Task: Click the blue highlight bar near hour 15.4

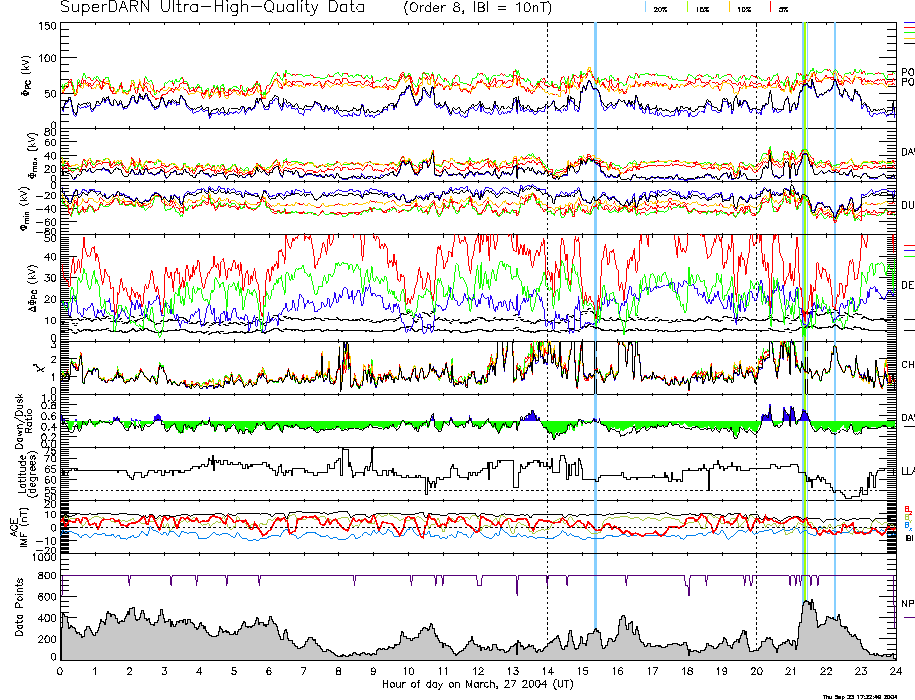Action: (595, 324)
